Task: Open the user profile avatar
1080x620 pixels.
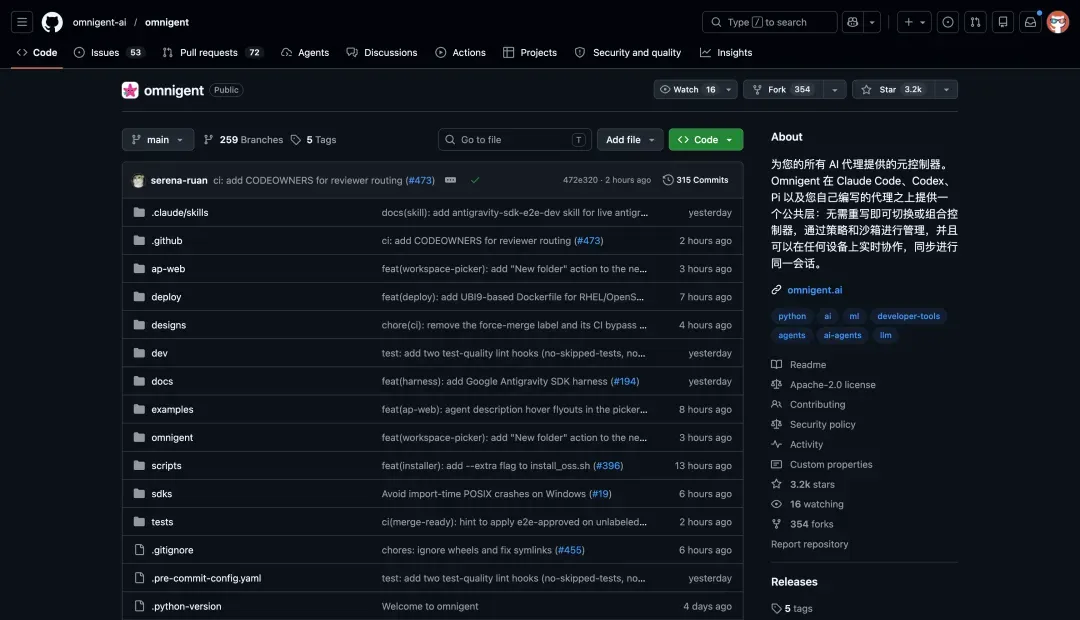Action: coord(1058,22)
